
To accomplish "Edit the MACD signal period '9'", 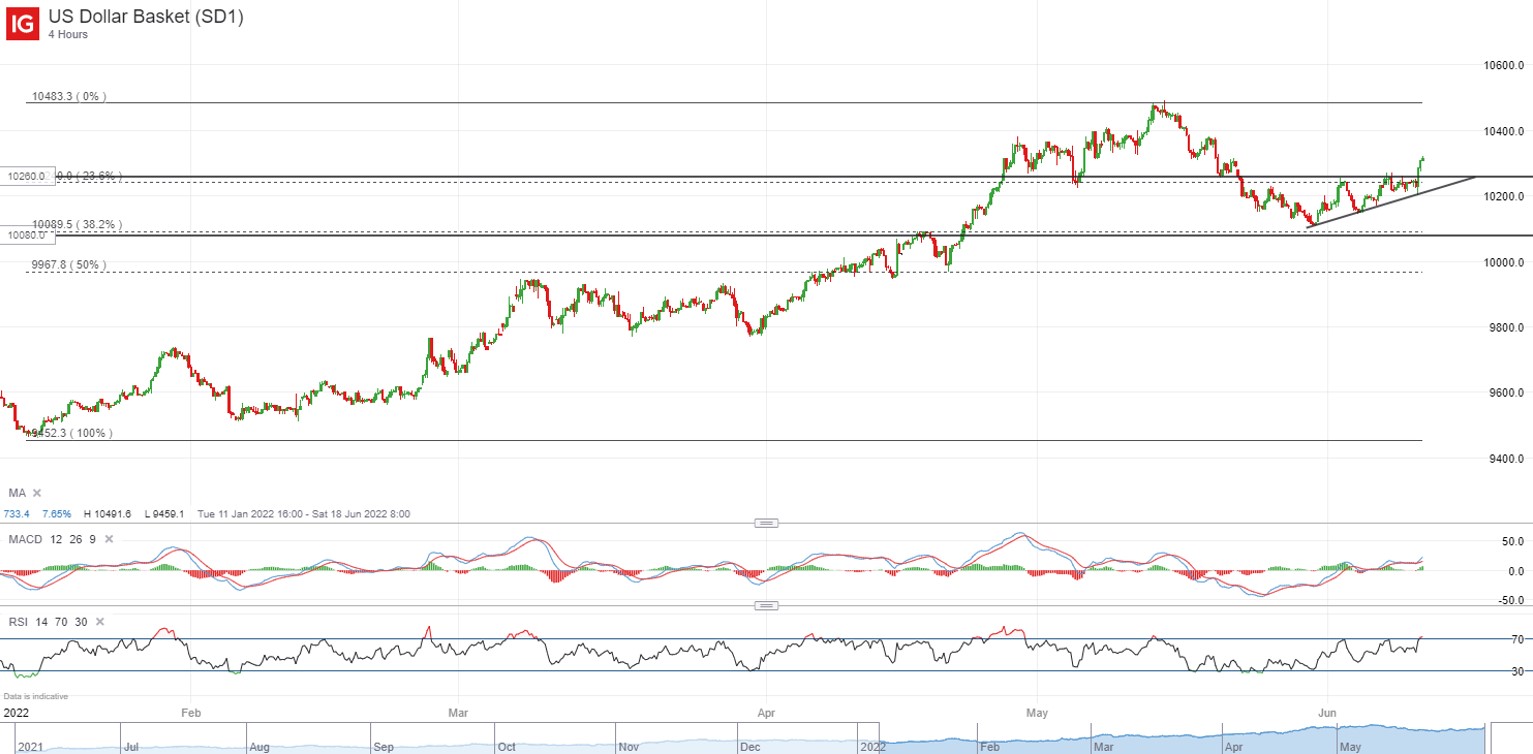I will point(92,539).
